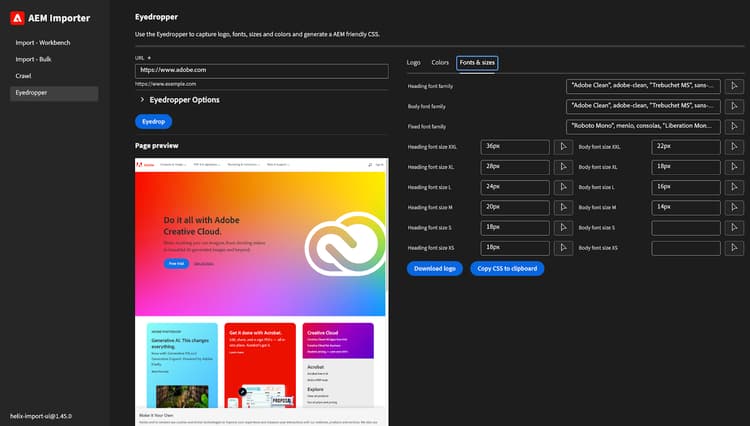Open Import - Bulk page

pyautogui.click(x=33, y=59)
